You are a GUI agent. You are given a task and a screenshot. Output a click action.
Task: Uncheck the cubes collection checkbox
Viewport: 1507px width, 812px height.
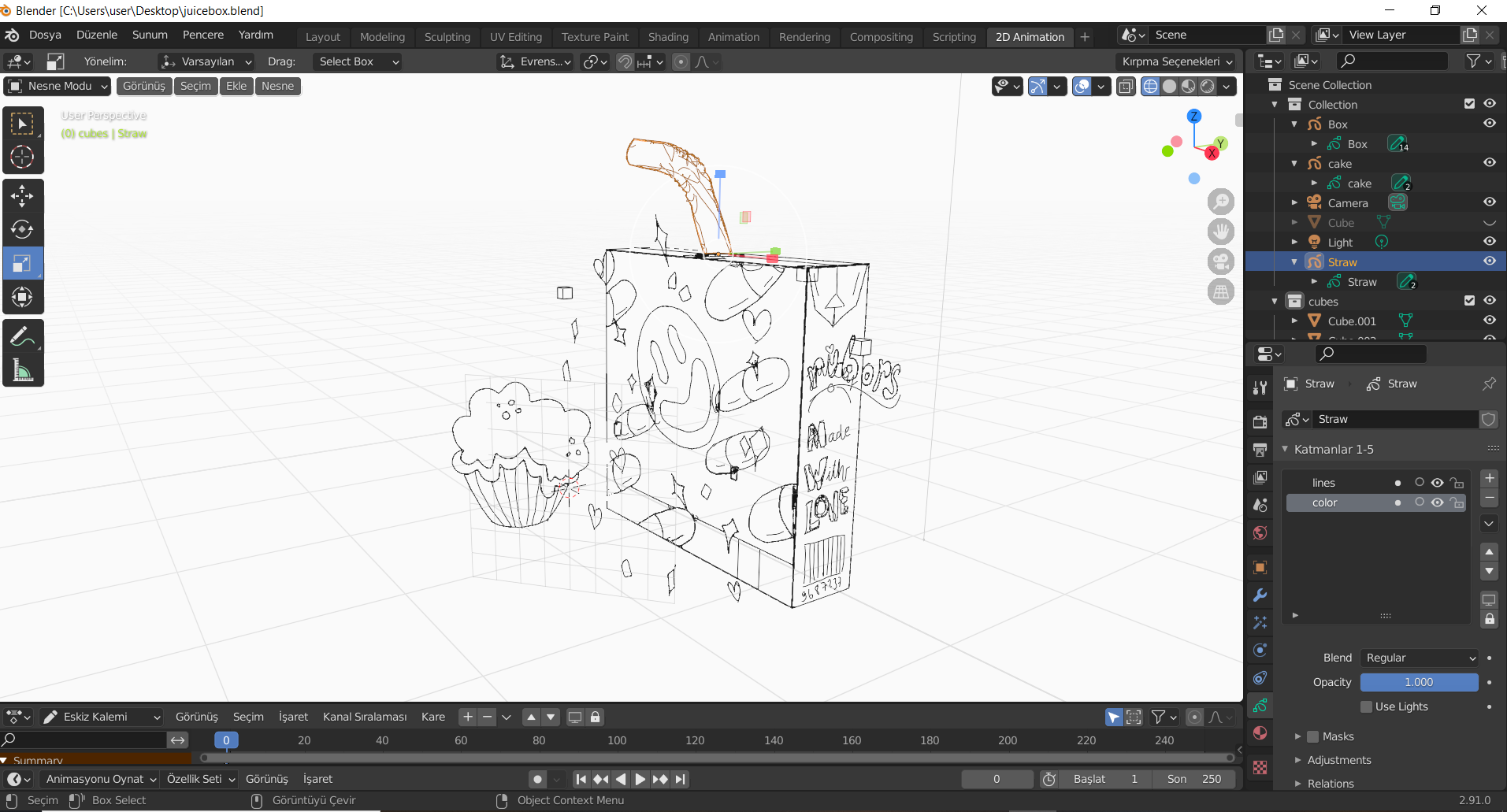click(x=1469, y=301)
